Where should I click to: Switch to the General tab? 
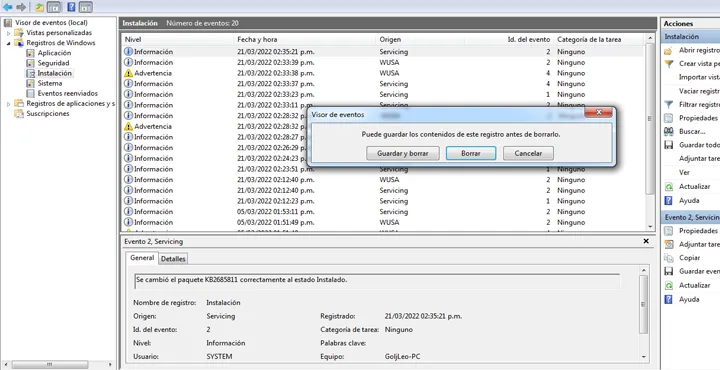[142, 258]
